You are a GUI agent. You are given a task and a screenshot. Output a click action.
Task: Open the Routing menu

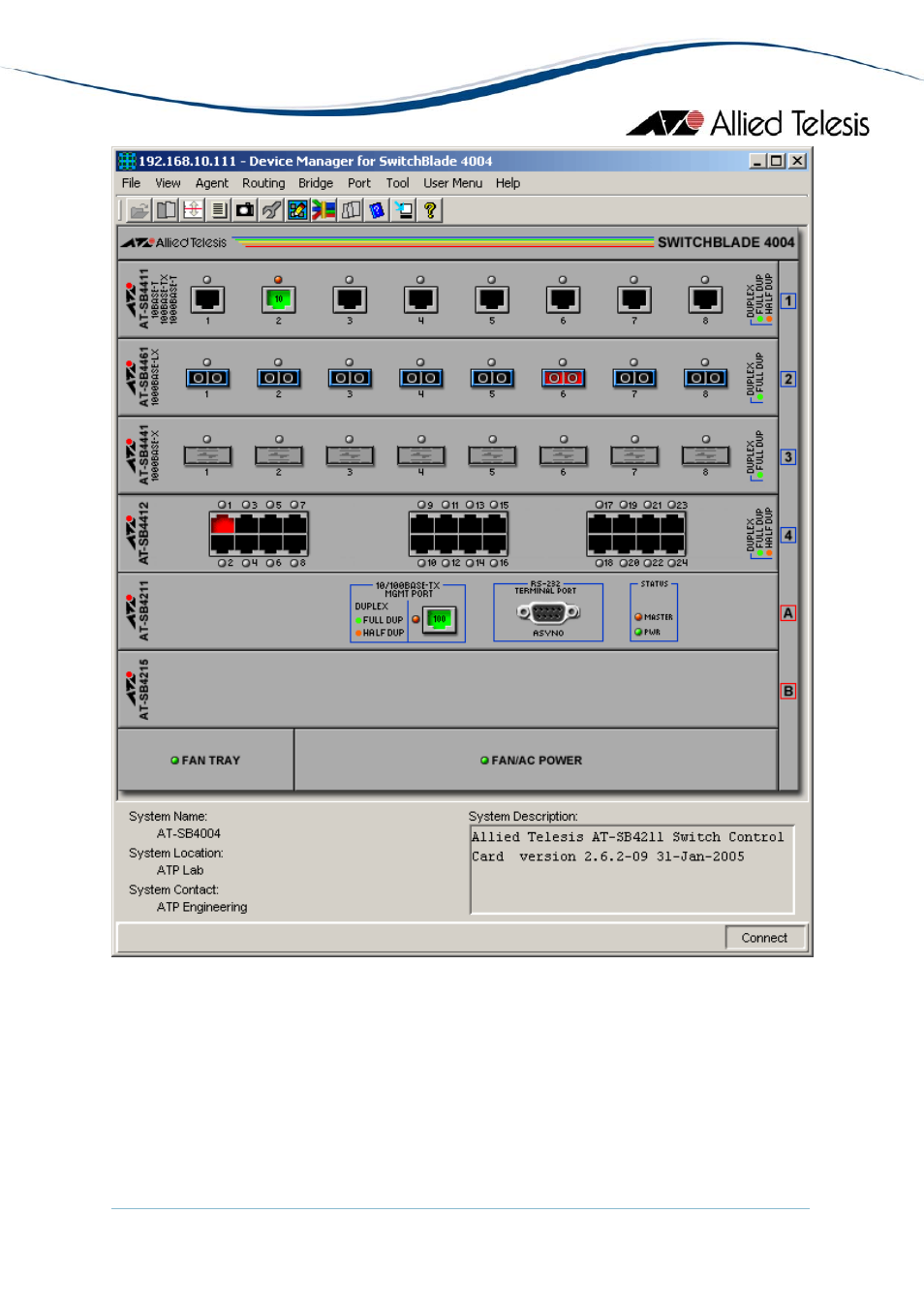[x=263, y=183]
